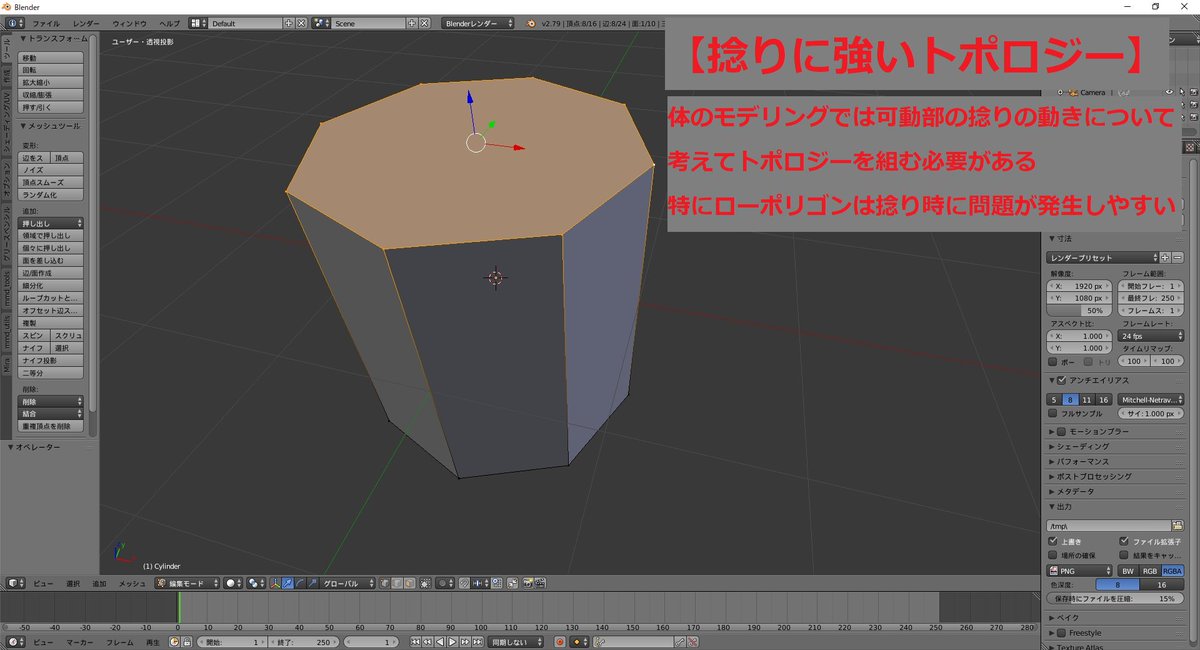Toggle the File Extensions (ファイル拡張子) checkbox
The width and height of the screenshot is (1200, 650).
[1124, 541]
